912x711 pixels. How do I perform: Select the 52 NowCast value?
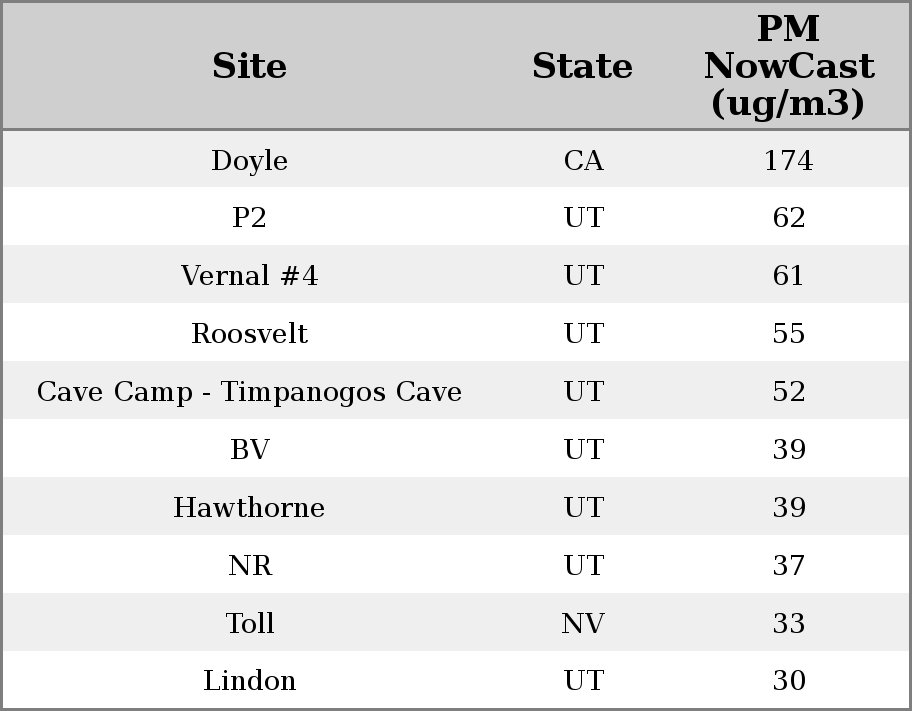coord(788,392)
